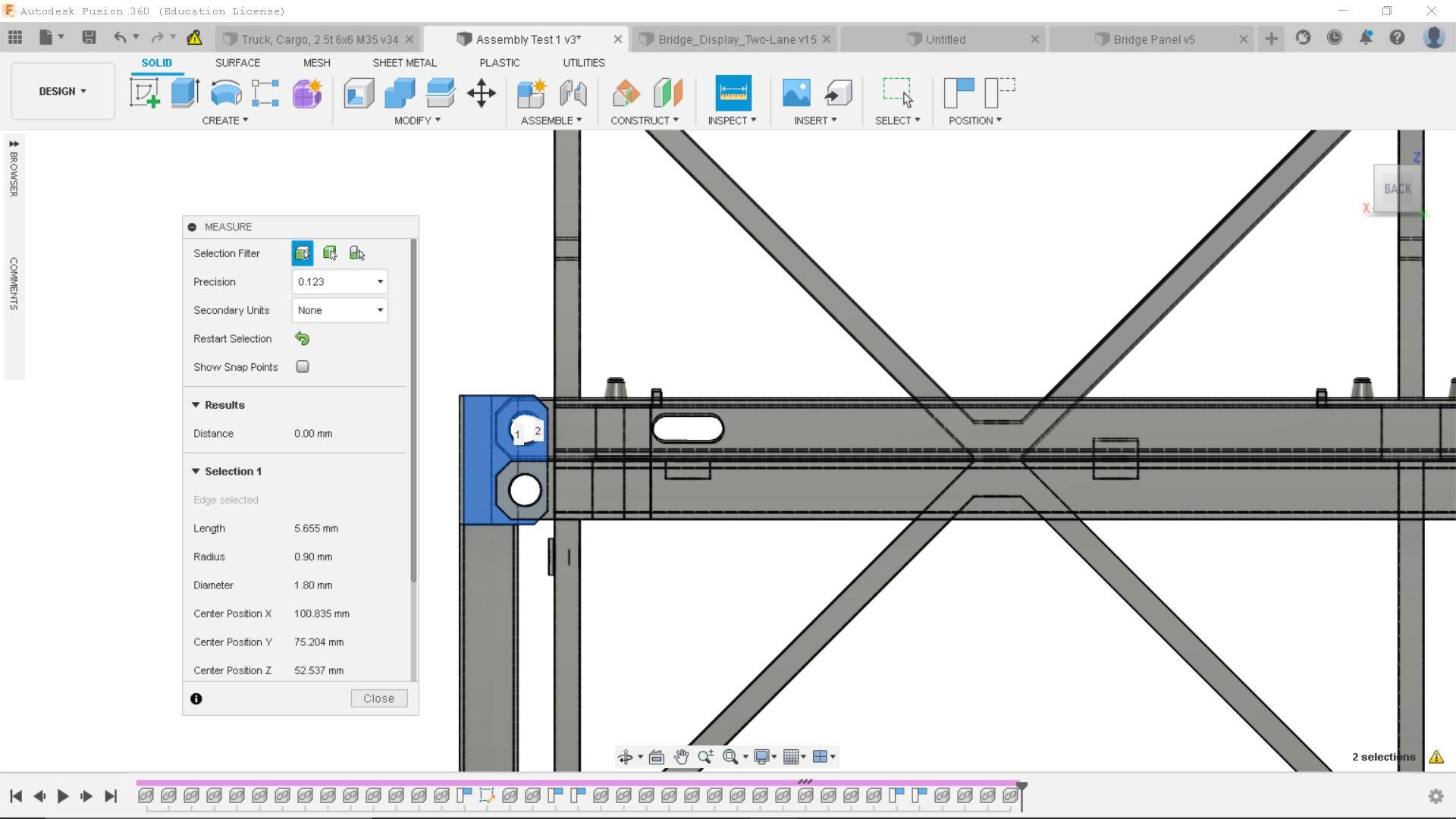Click the New Sketch icon in toolbar
Viewport: 1456px width, 819px height.
(x=145, y=92)
